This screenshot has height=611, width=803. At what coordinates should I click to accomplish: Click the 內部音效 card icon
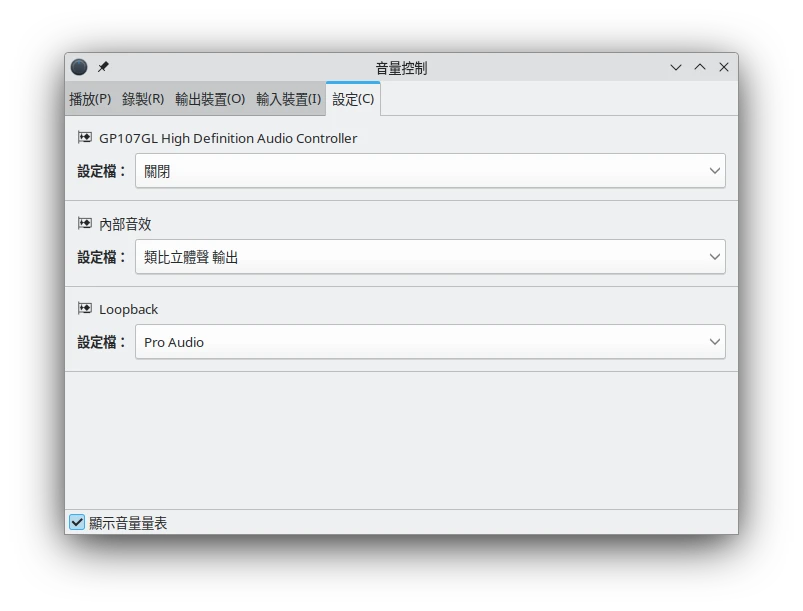[85, 224]
